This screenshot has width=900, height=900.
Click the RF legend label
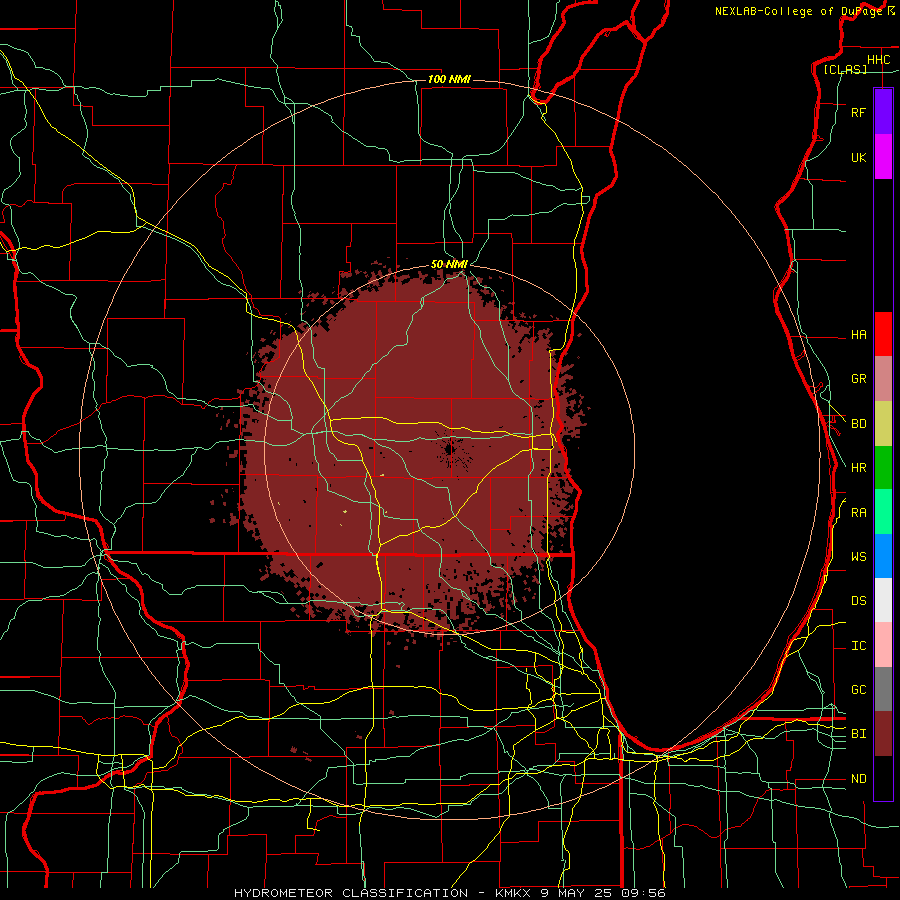pos(858,112)
